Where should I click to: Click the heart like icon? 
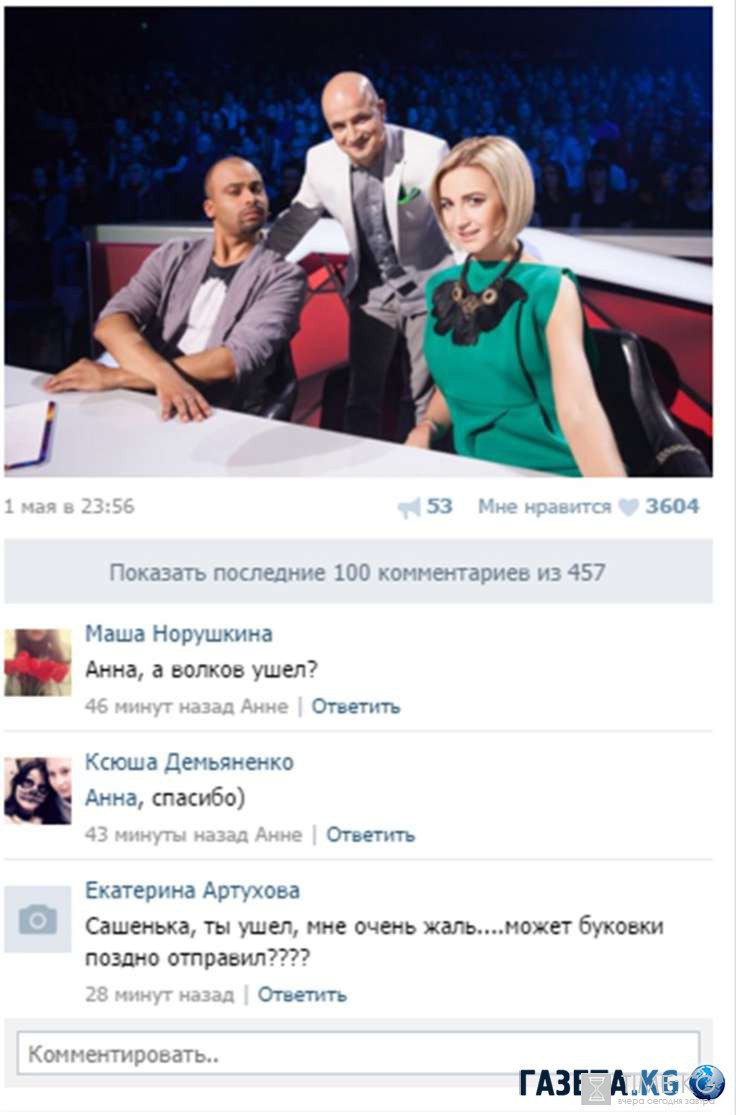(629, 507)
